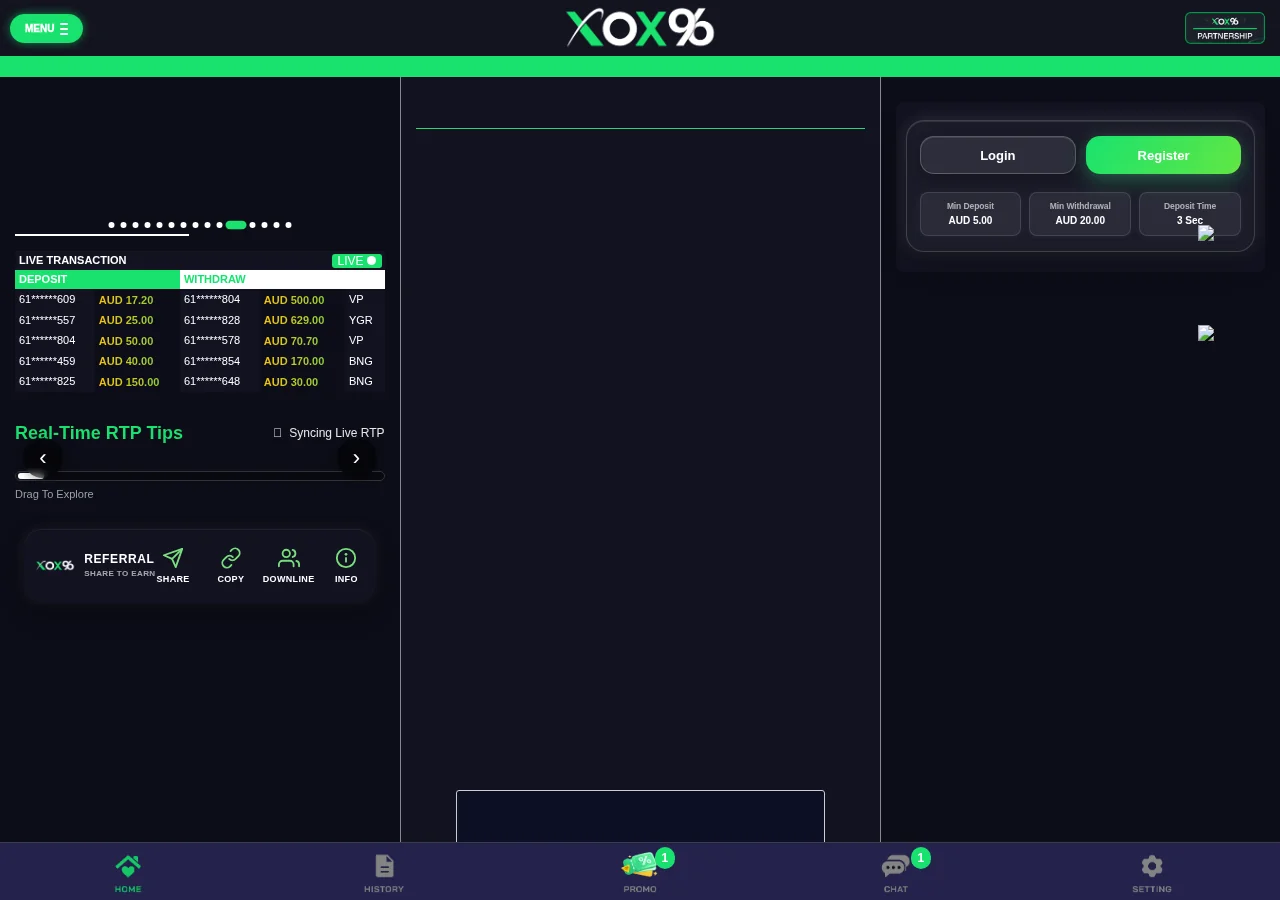
Task: Open the XOX96 Partnership badge
Action: point(1224,28)
